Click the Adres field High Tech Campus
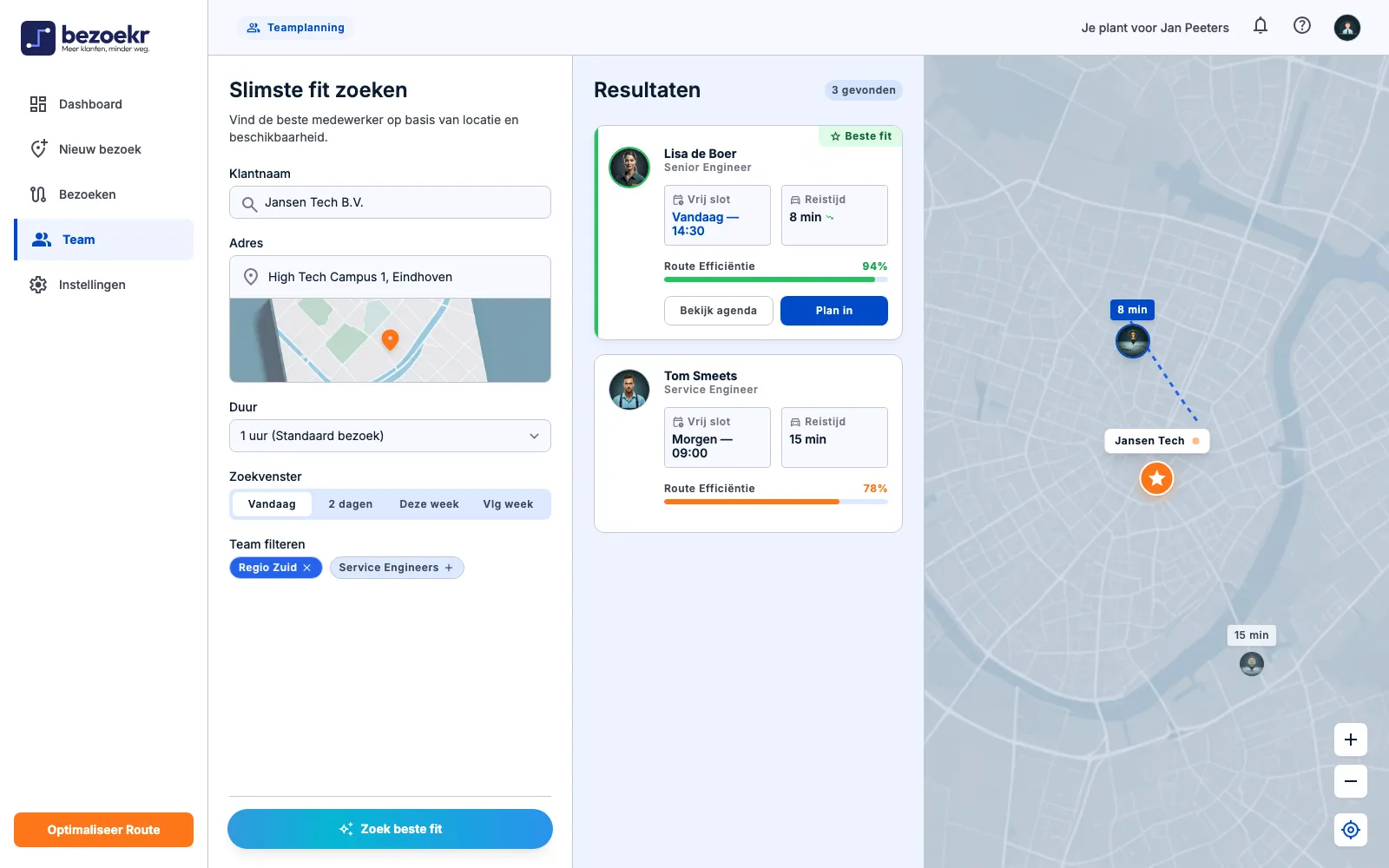 pyautogui.click(x=390, y=277)
